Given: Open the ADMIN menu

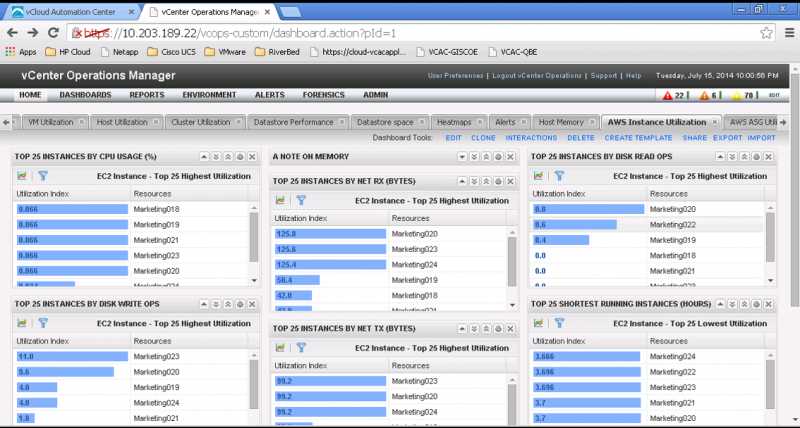Looking at the screenshot, I should tap(376, 95).
